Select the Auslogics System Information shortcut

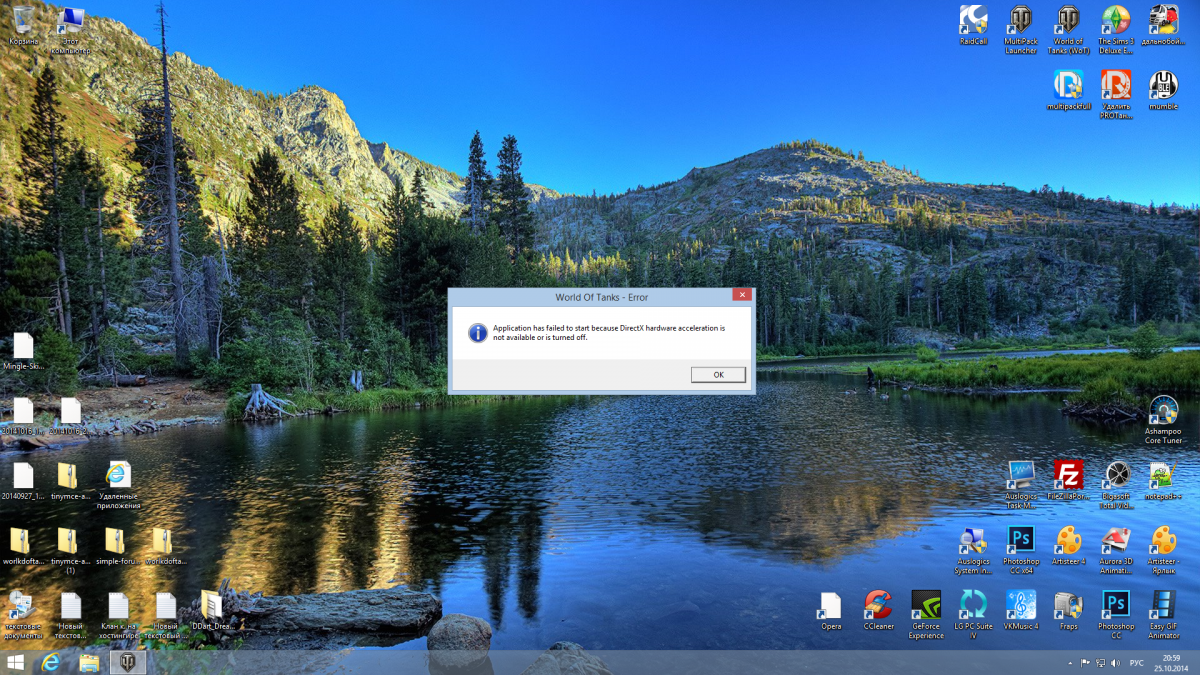pos(973,551)
